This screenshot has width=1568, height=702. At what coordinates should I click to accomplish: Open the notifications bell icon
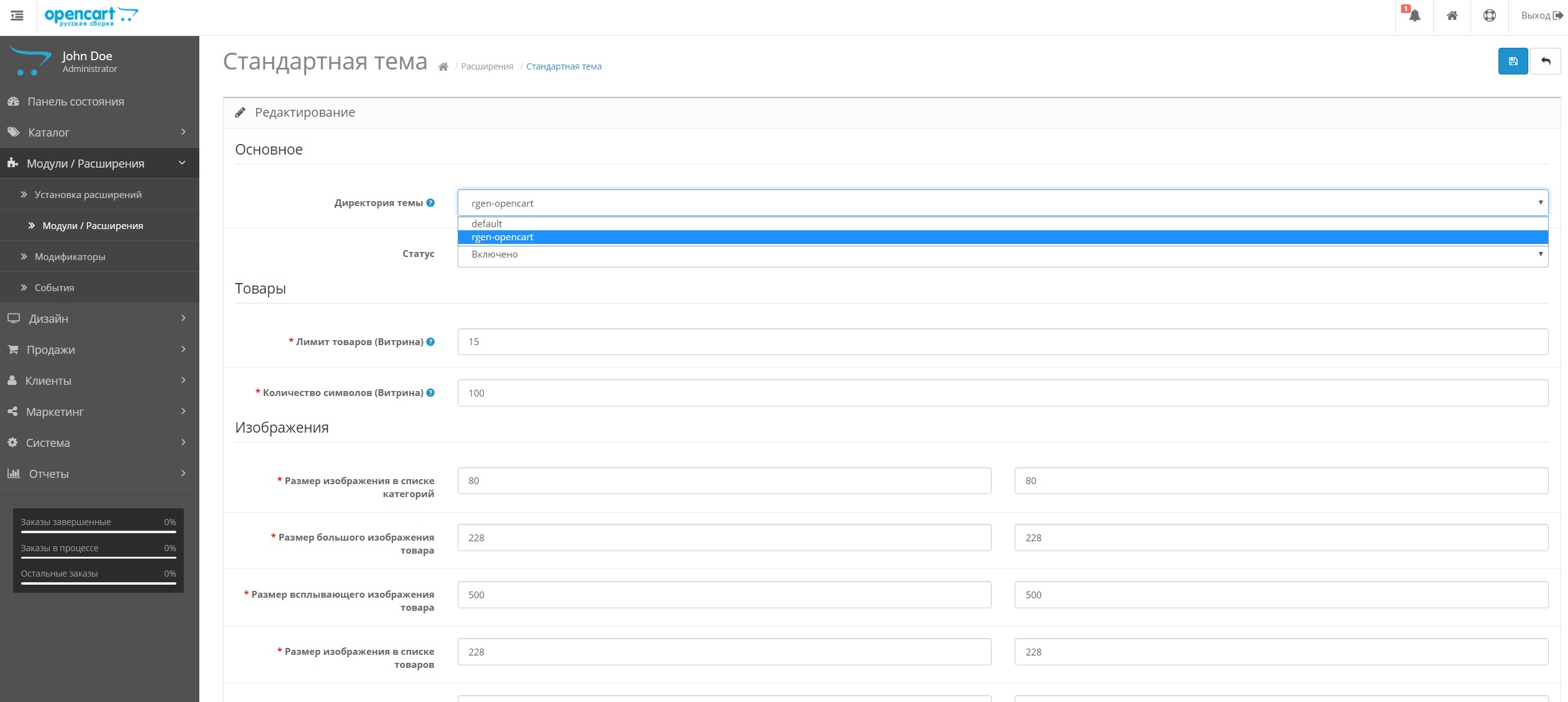point(1414,16)
